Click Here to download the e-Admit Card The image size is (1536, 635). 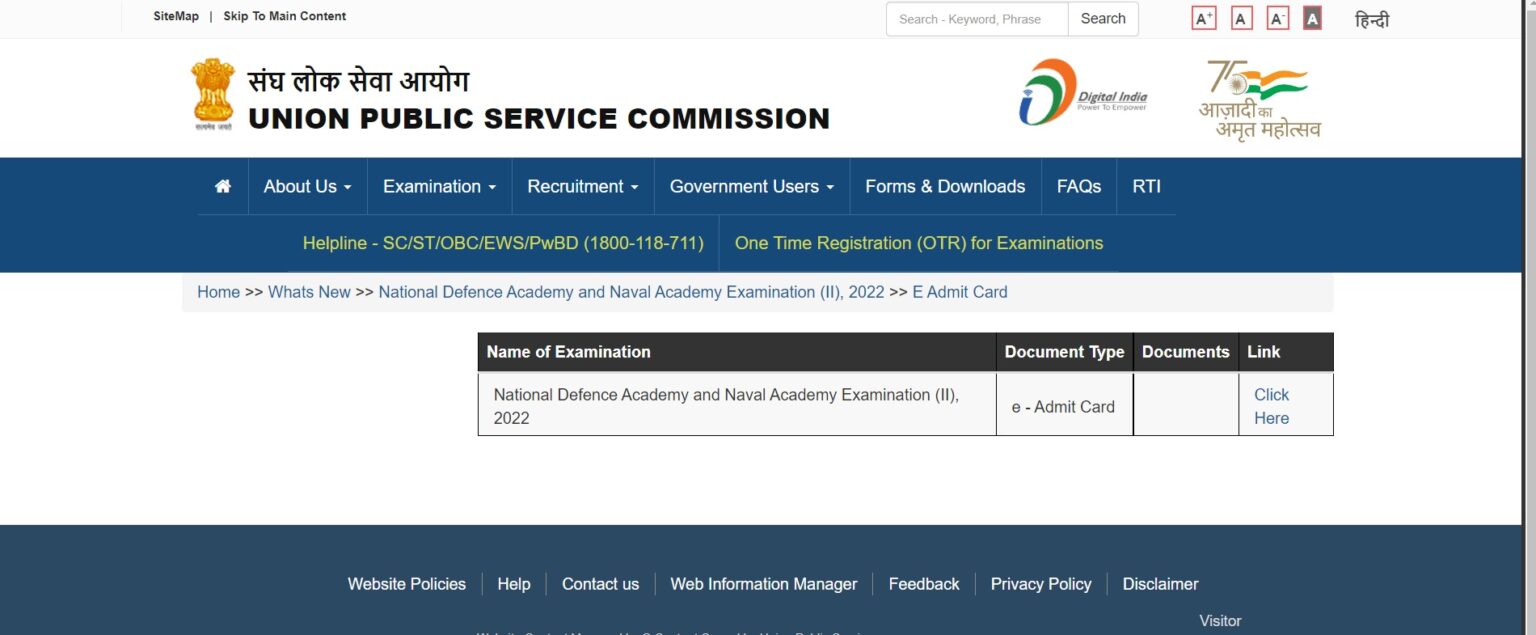(1271, 406)
